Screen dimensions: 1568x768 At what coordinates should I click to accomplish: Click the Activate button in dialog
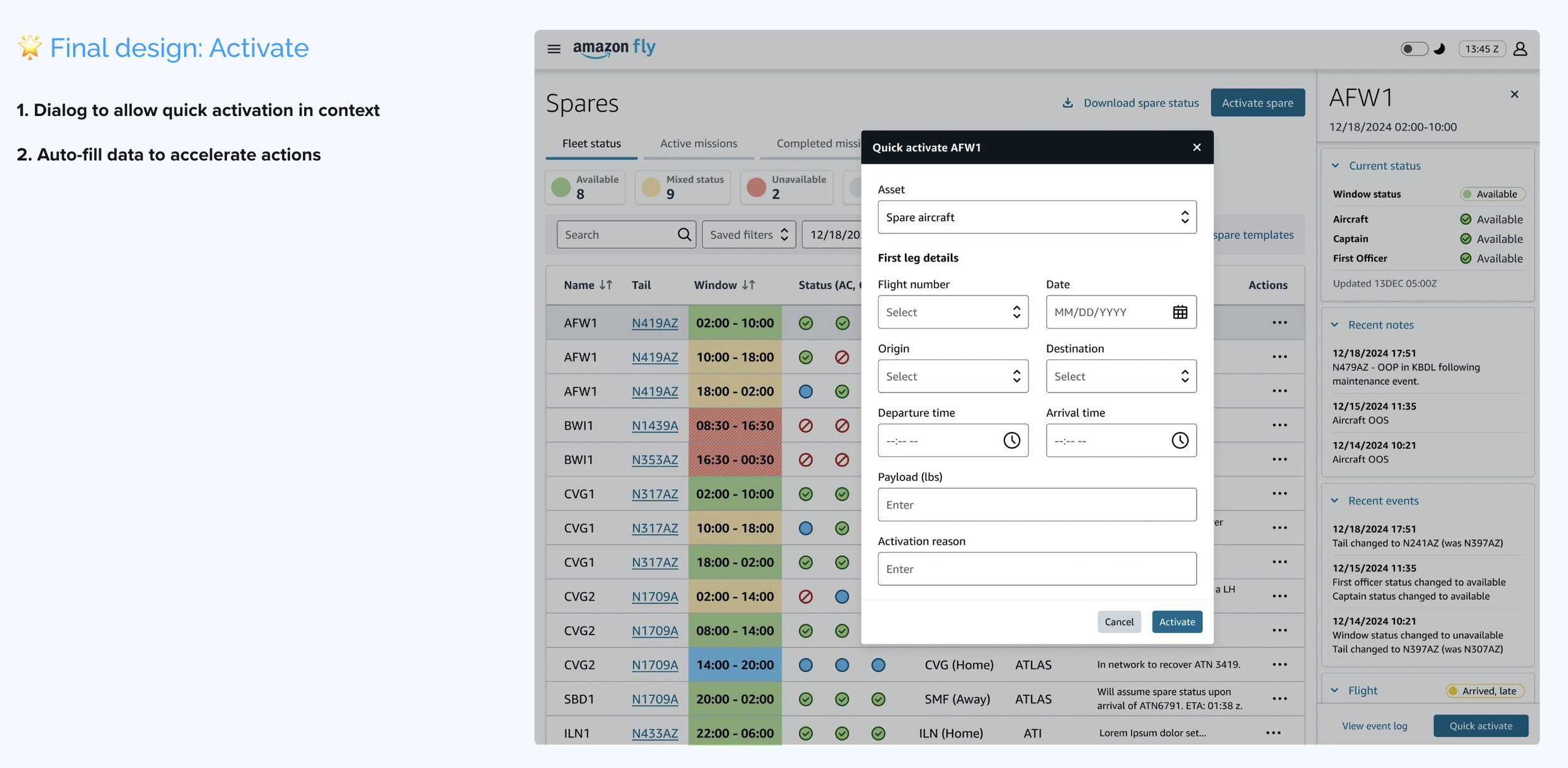click(x=1177, y=622)
